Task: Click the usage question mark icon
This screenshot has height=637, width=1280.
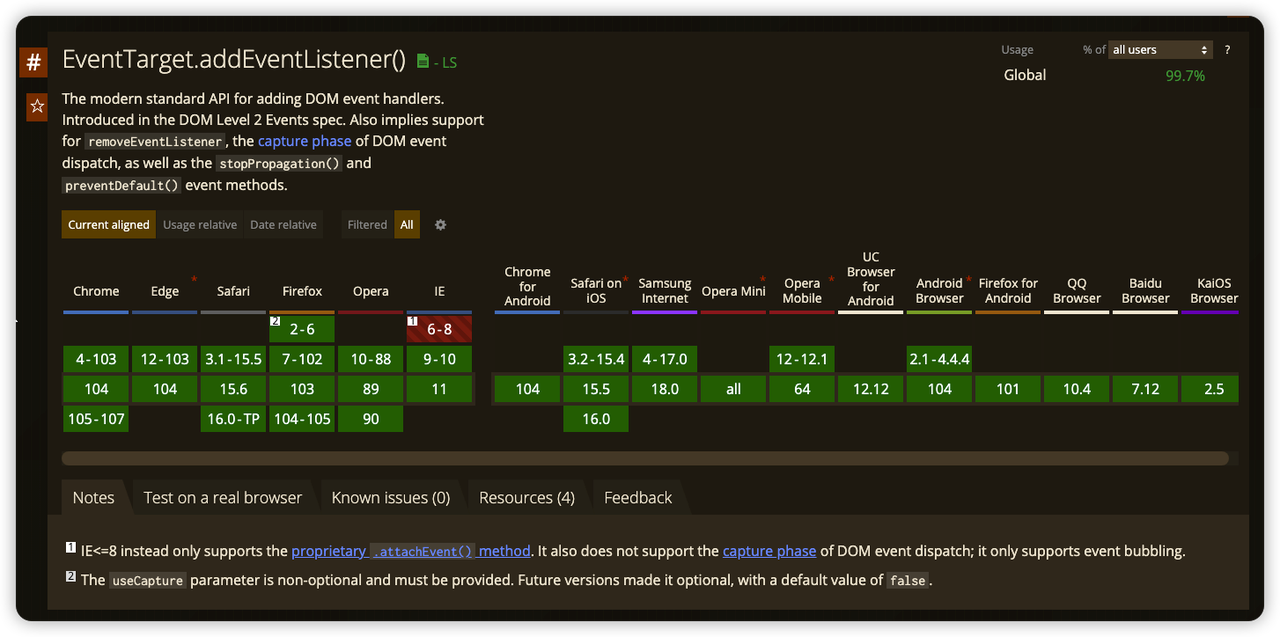Action: tap(1227, 49)
